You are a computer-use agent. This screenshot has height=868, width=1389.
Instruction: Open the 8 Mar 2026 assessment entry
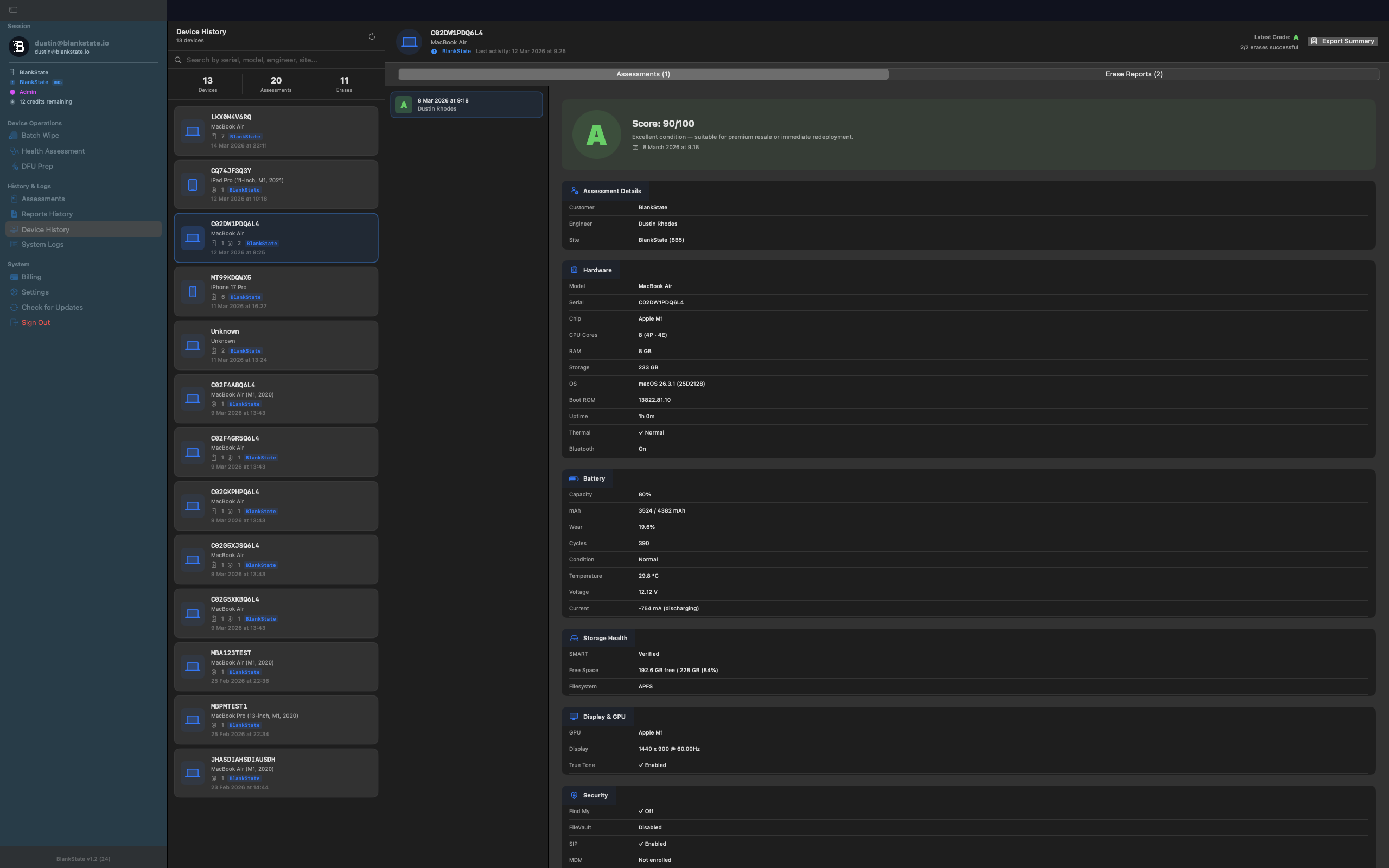[466, 105]
